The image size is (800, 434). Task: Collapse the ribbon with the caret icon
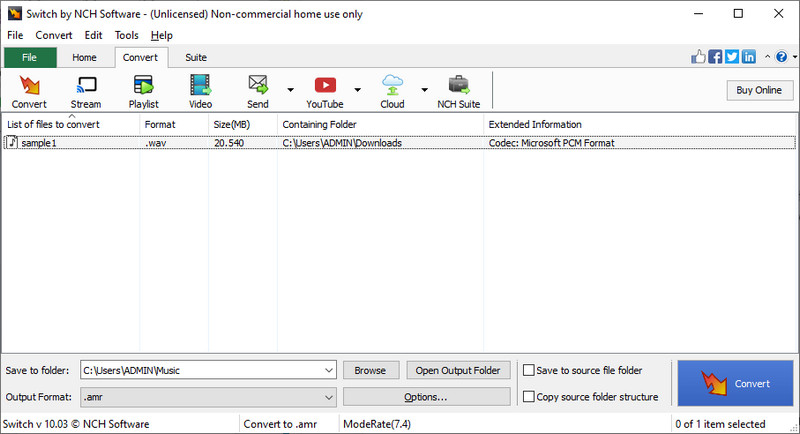pyautogui.click(x=767, y=57)
